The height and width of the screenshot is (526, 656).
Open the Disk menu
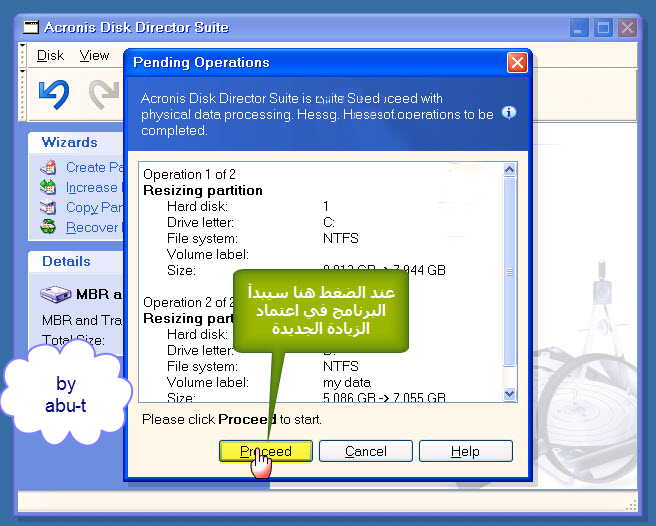50,55
